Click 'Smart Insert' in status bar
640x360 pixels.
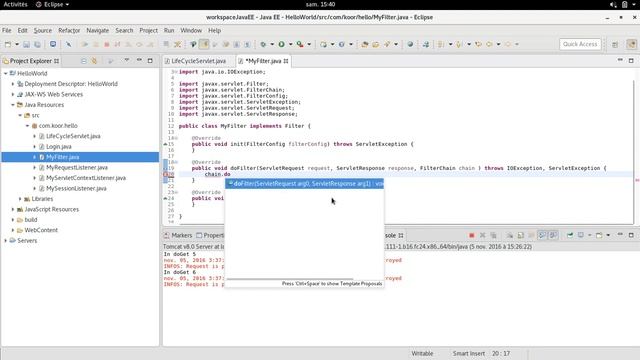click(x=469, y=353)
